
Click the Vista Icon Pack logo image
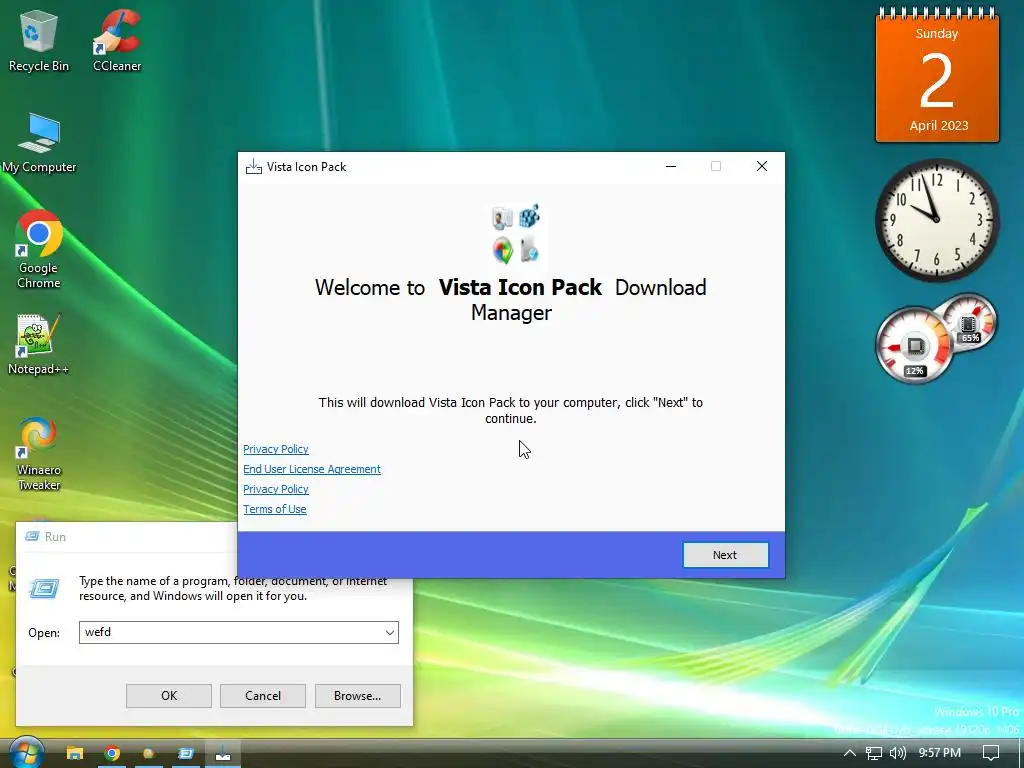(x=516, y=234)
